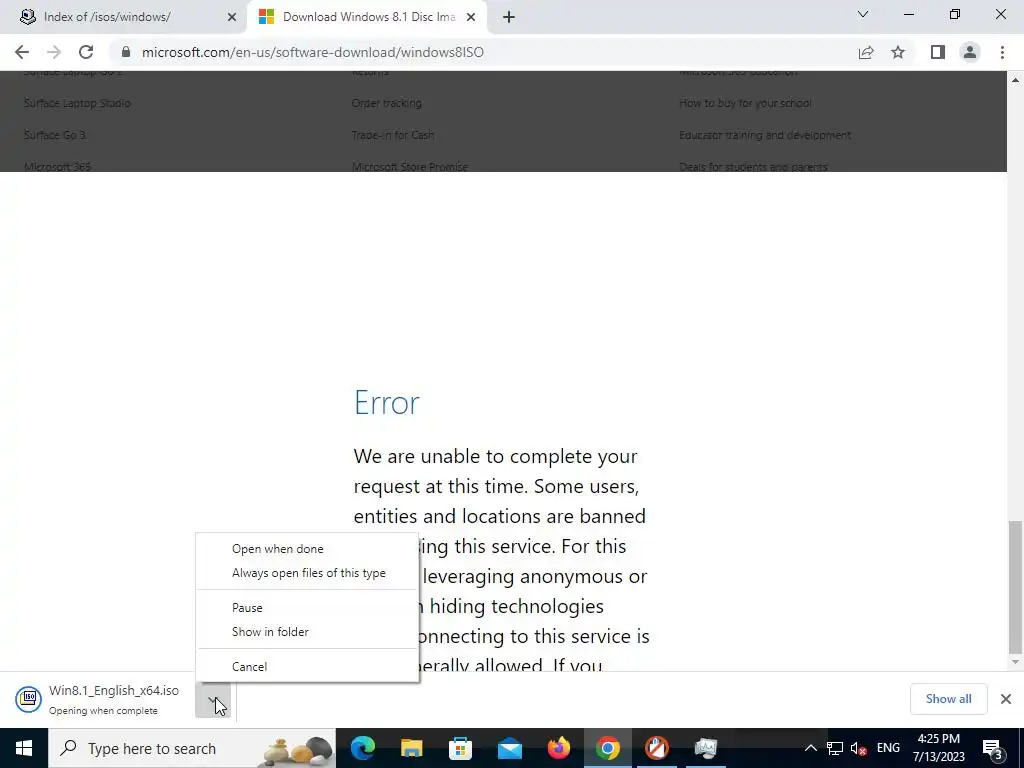Toggle the download item options arrow
Image resolution: width=1024 pixels, height=768 pixels.
(213, 699)
